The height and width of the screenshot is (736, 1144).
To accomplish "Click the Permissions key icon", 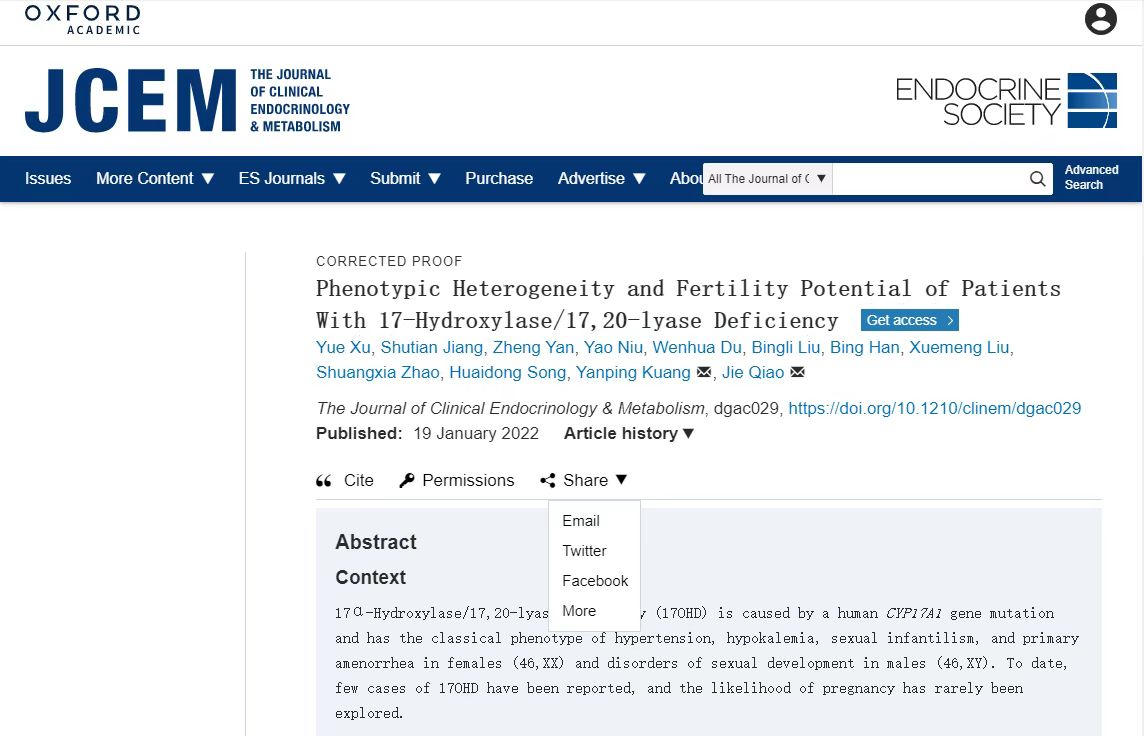I will tap(406, 480).
